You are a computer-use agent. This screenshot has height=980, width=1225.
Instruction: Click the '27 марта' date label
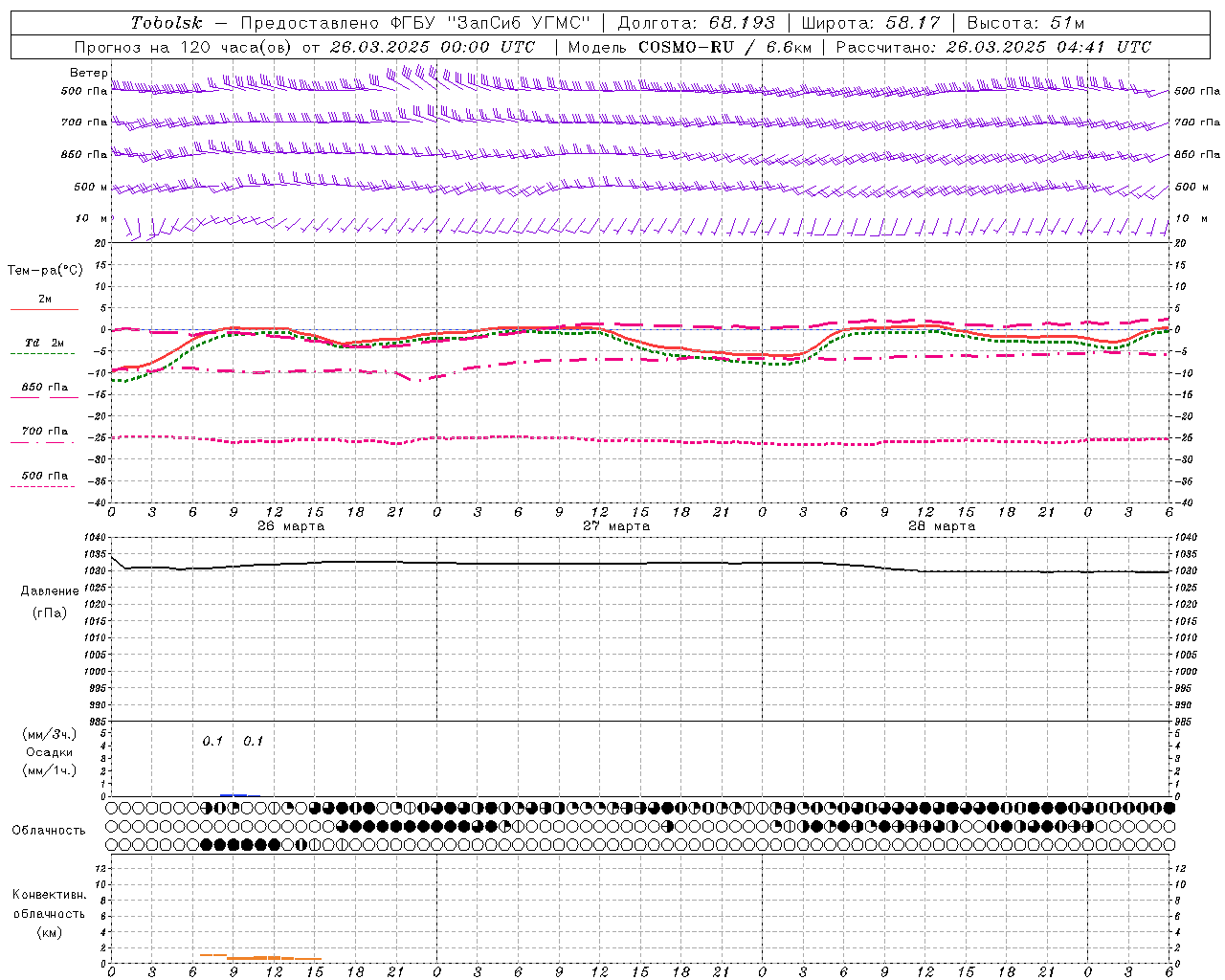point(616,526)
